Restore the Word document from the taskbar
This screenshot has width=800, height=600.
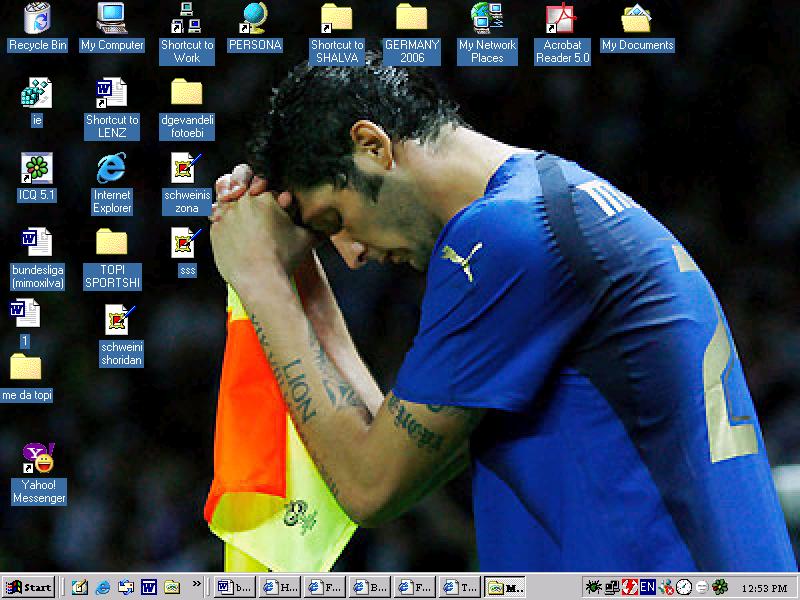click(x=235, y=587)
